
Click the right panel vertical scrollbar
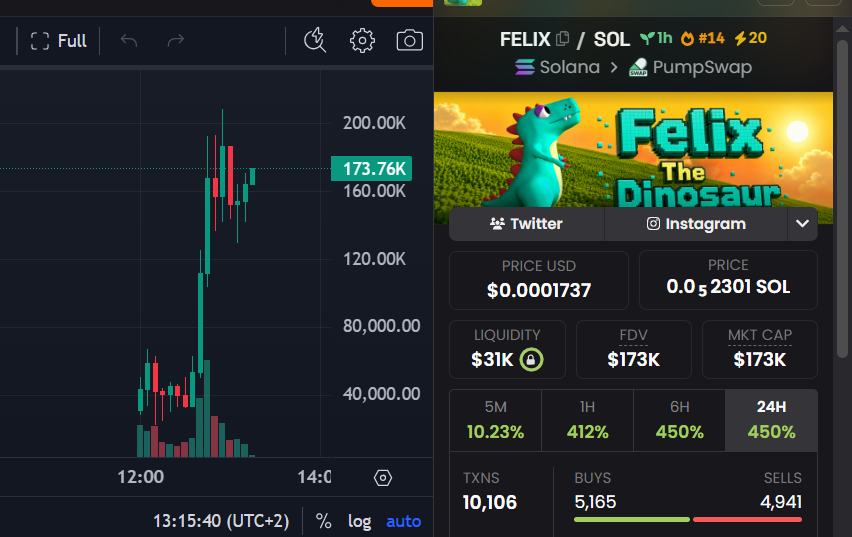[x=843, y=198]
